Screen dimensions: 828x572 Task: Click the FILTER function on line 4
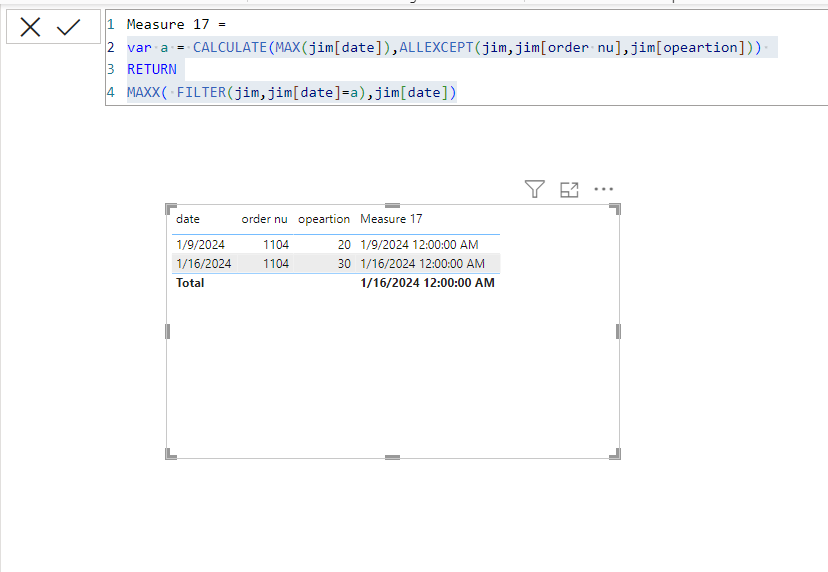point(201,92)
